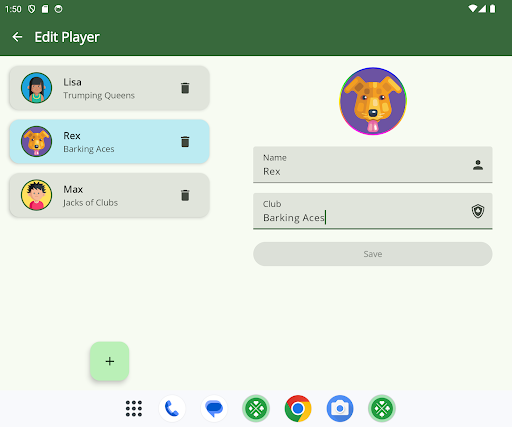Image resolution: width=512 pixels, height=427 pixels.
Task: Delete player Rex with trash icon
Action: 185,142
